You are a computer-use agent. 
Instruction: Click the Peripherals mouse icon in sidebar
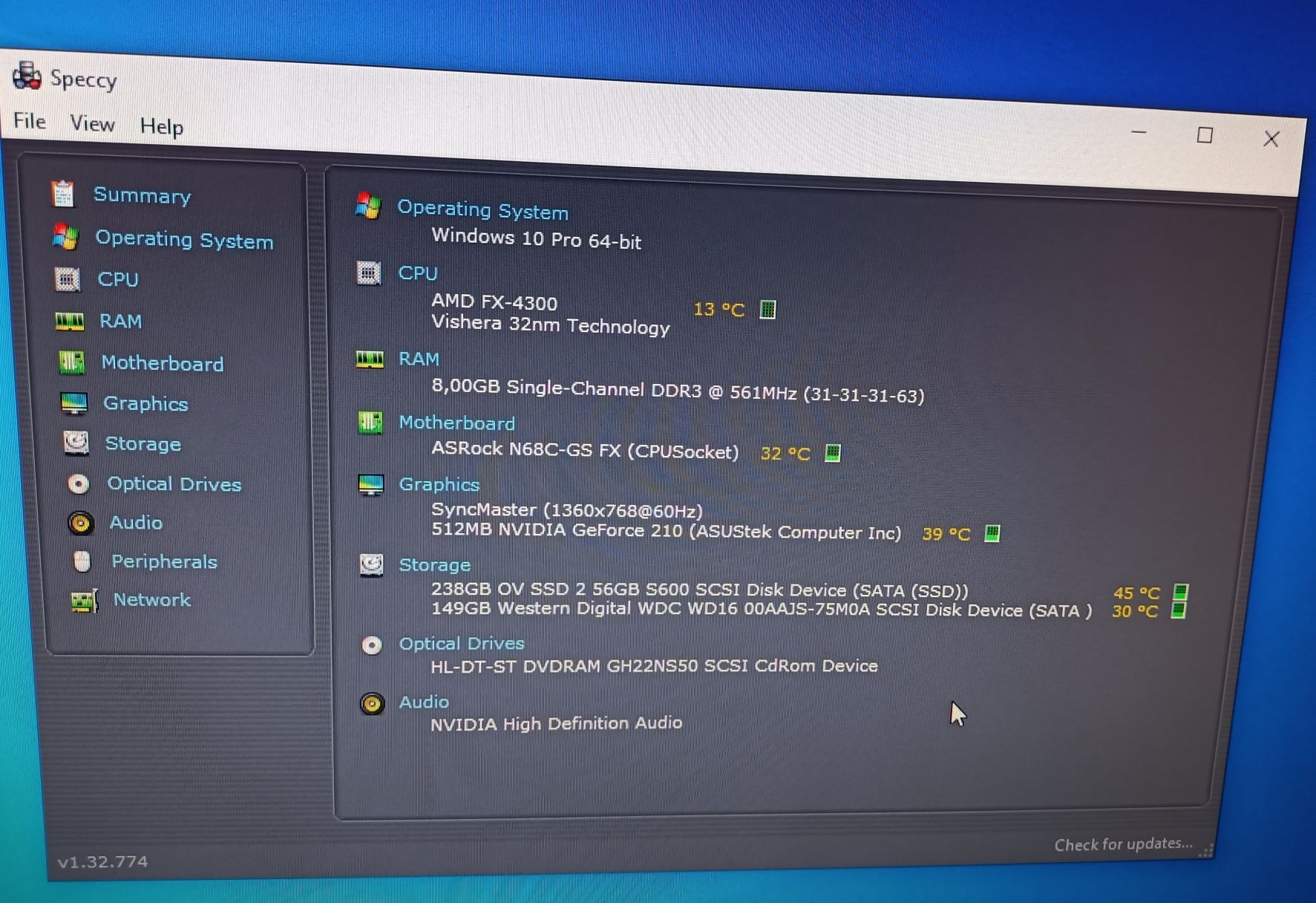click(x=82, y=561)
